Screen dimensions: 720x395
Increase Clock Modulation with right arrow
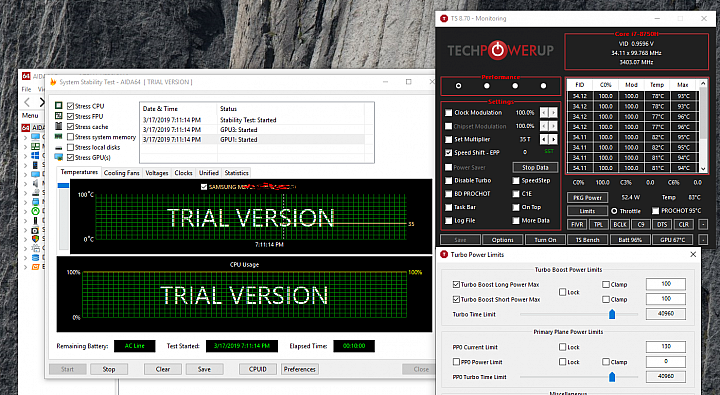pyautogui.click(x=553, y=113)
